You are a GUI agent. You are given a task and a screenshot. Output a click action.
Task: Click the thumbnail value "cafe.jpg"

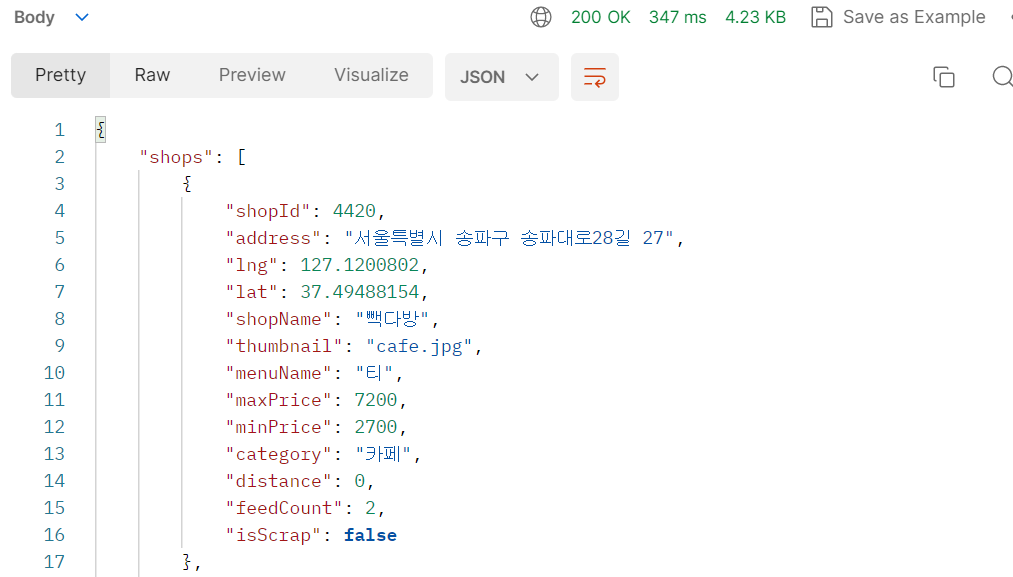[x=419, y=346]
